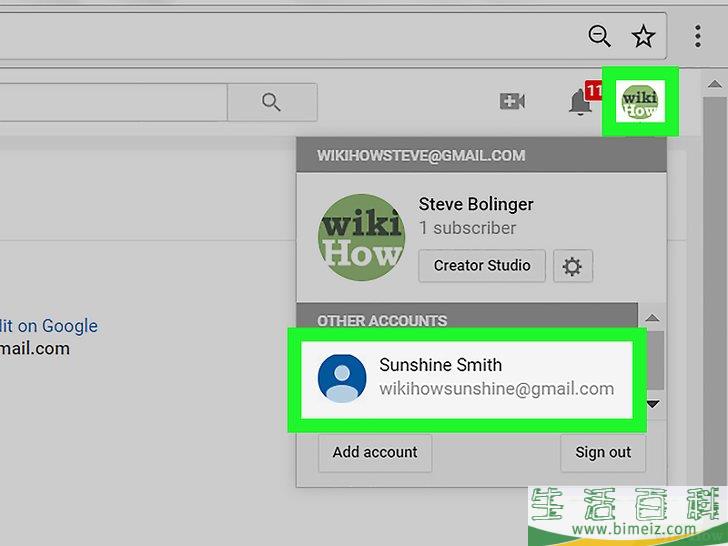Click WIKIHOWSTEVE@GMAIL.COM header text

(421, 156)
